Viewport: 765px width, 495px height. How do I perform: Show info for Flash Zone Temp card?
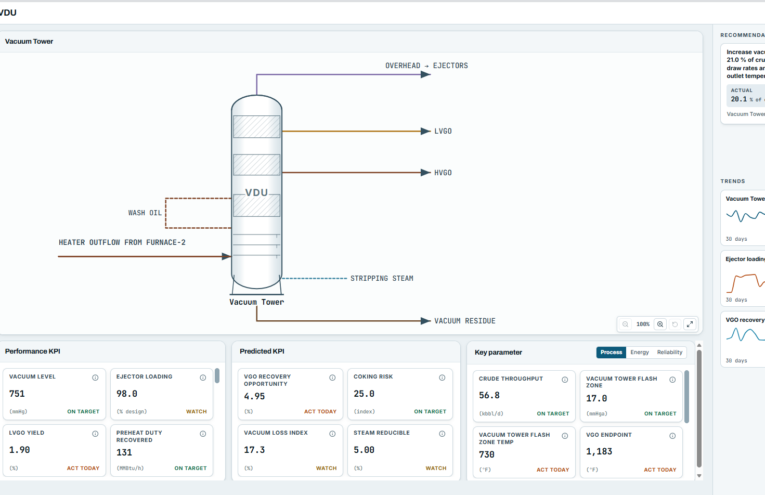point(564,436)
